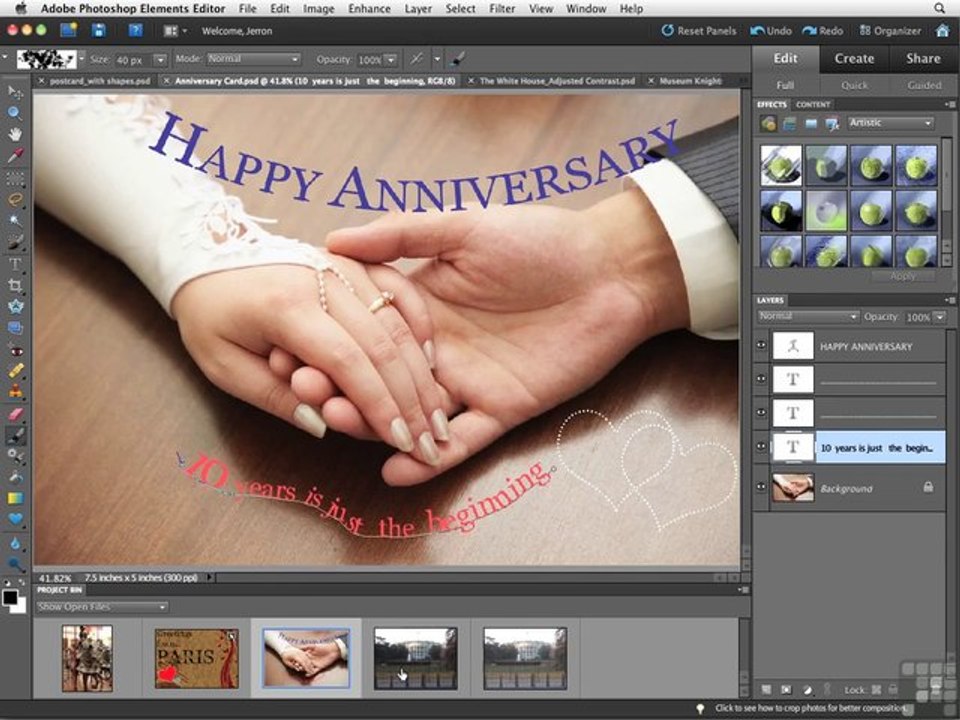Screen dimensions: 960x720
Task: Open brush Size dropdown
Action: pyautogui.click(x=160, y=59)
